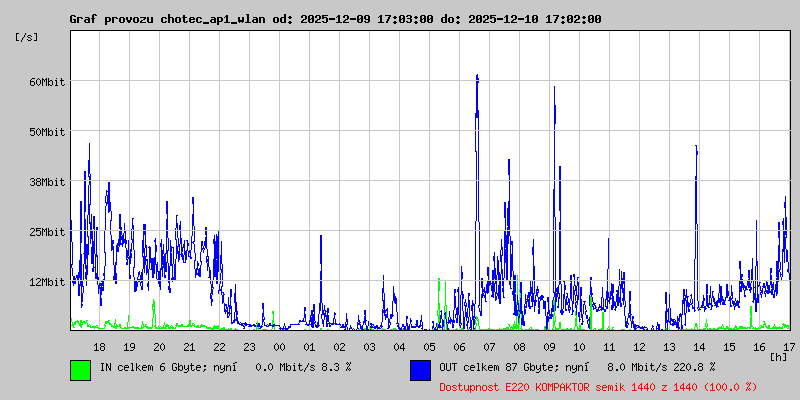Click the hour label 00 on x-axis
Screen dimensions: 800x400
pos(280,347)
